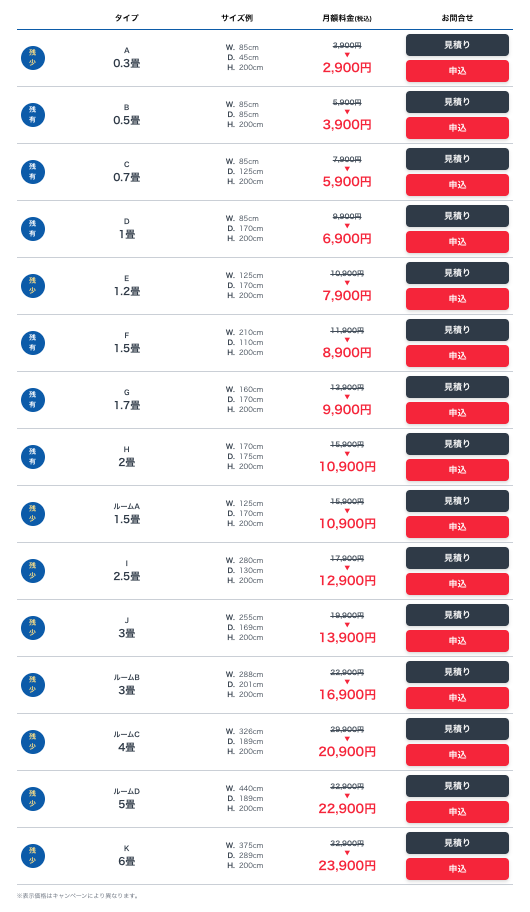Request 見積り for type F 1.5畳
This screenshot has width=530, height=912.
(457, 330)
